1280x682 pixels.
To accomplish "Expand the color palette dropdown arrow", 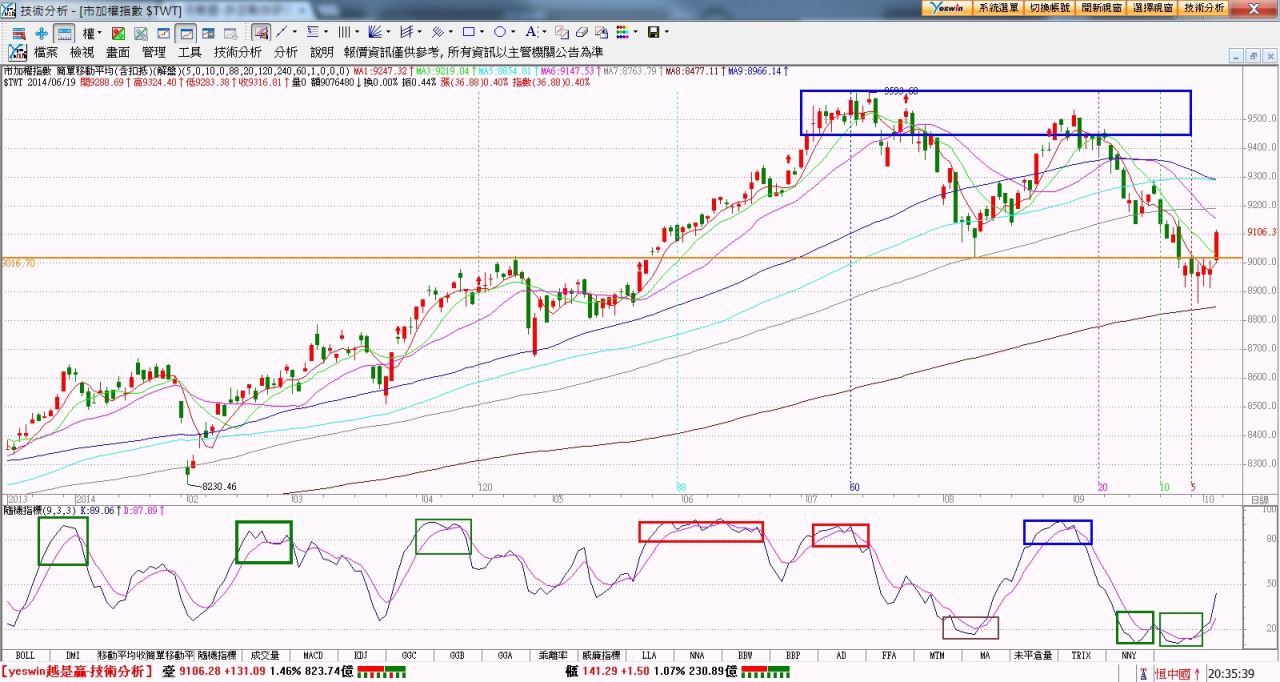I will pyautogui.click(x=634, y=32).
